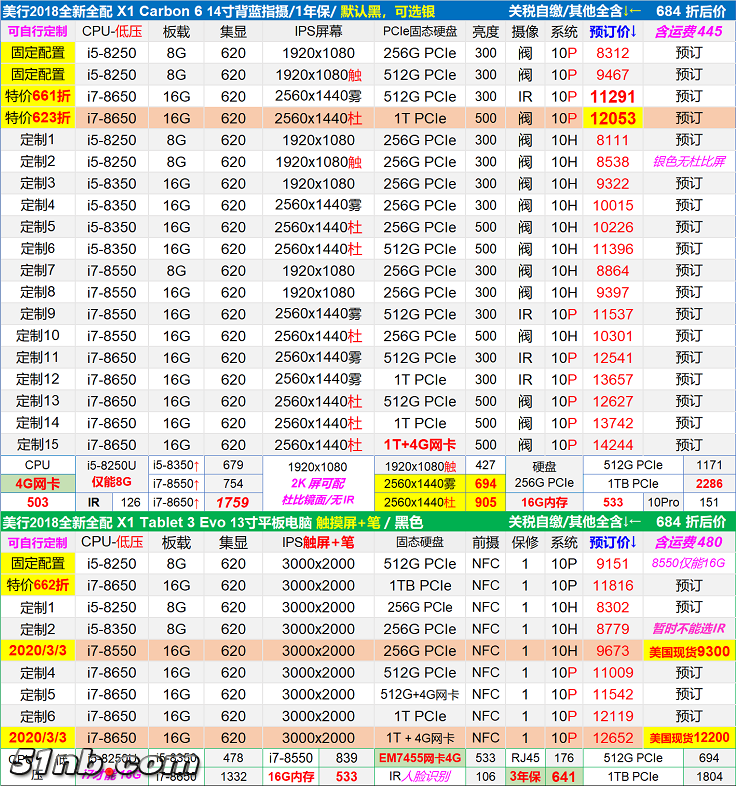Image resolution: width=736 pixels, height=786 pixels.
Task: Select the red 11291 price cell
Action: click(x=613, y=96)
